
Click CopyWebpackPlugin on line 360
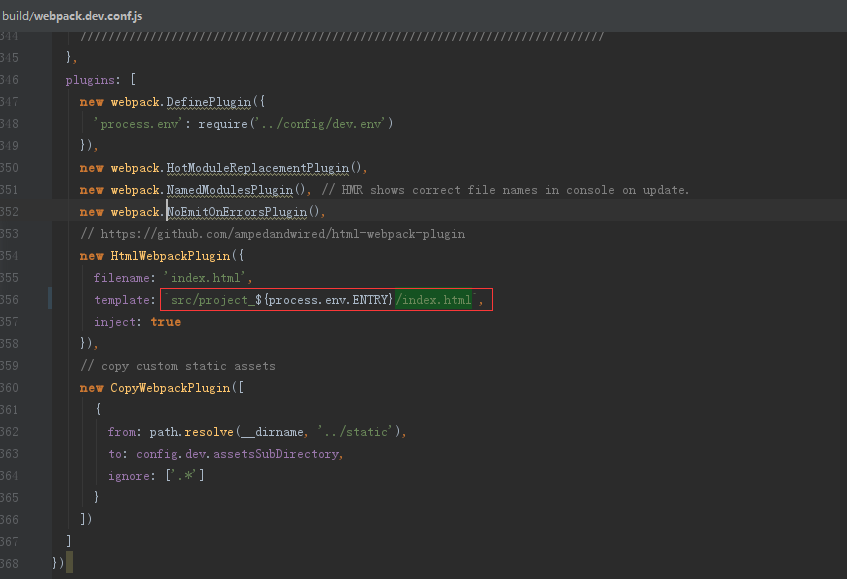(170, 388)
